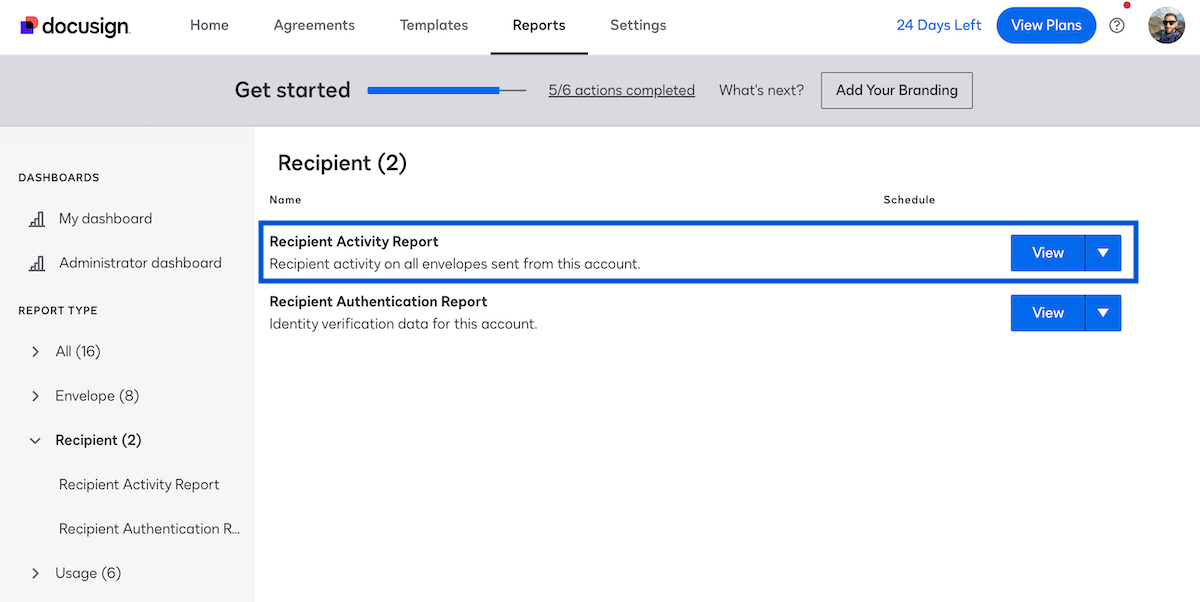Open the Administrator dashboard
Viewport: 1200px width, 602px height.
point(138,262)
